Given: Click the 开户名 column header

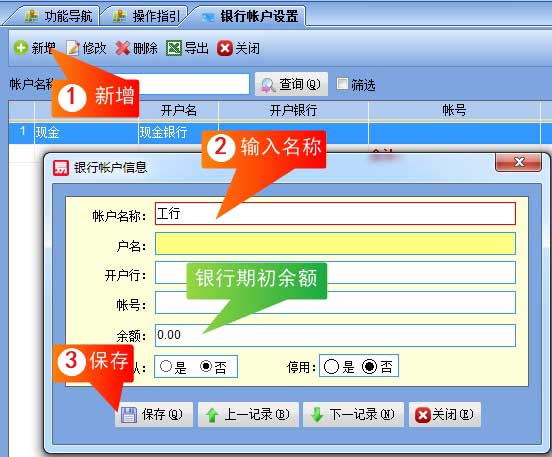Looking at the screenshot, I should [178, 111].
